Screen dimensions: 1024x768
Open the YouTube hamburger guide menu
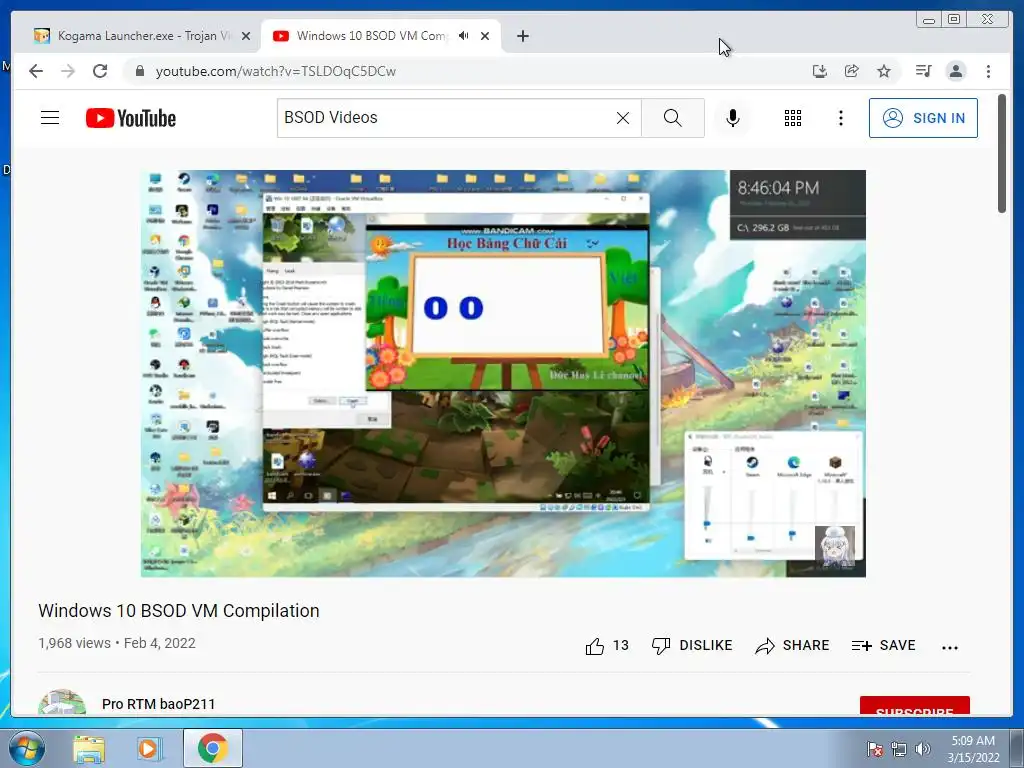tap(50, 118)
